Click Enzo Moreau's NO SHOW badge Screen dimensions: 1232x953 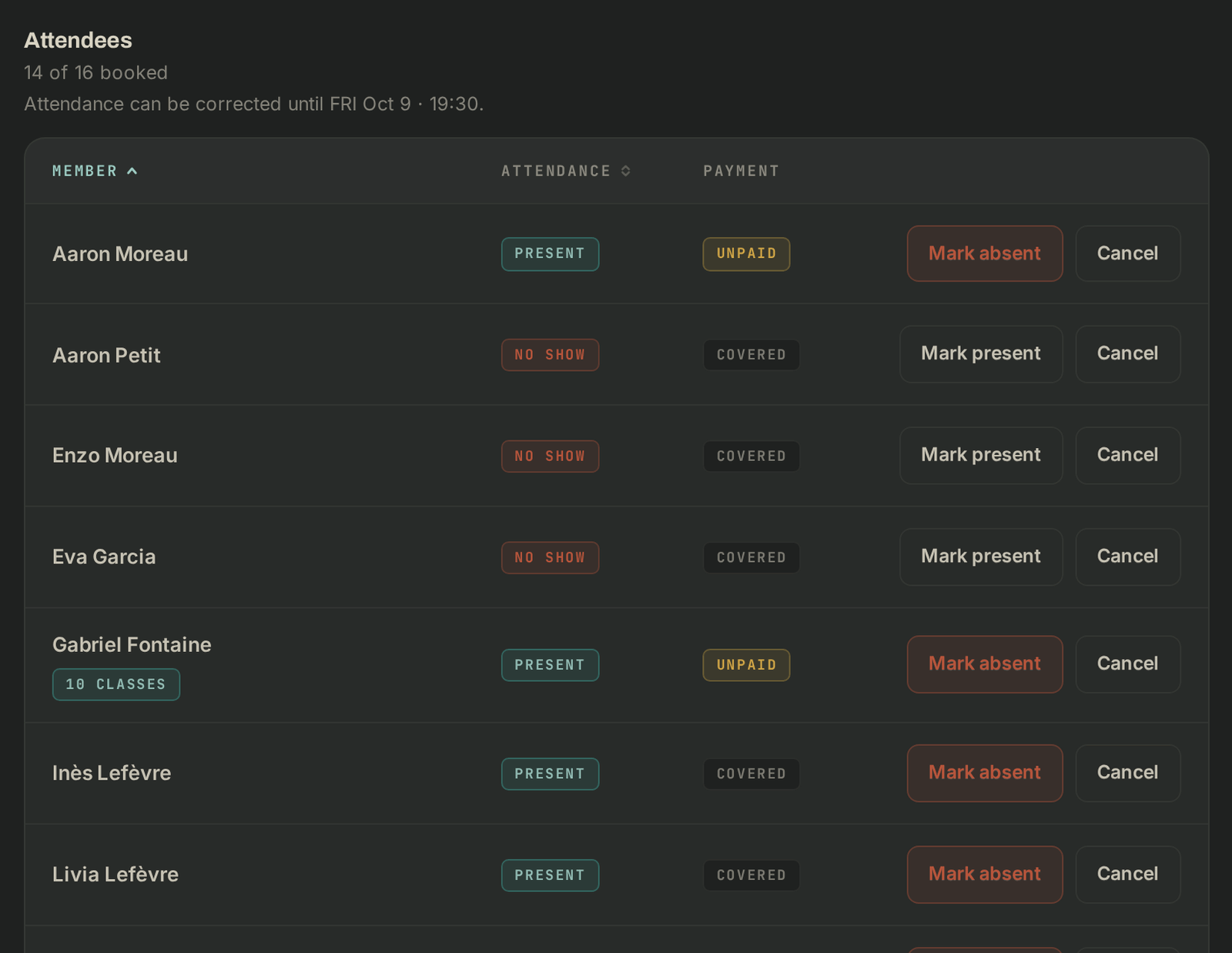click(x=550, y=456)
